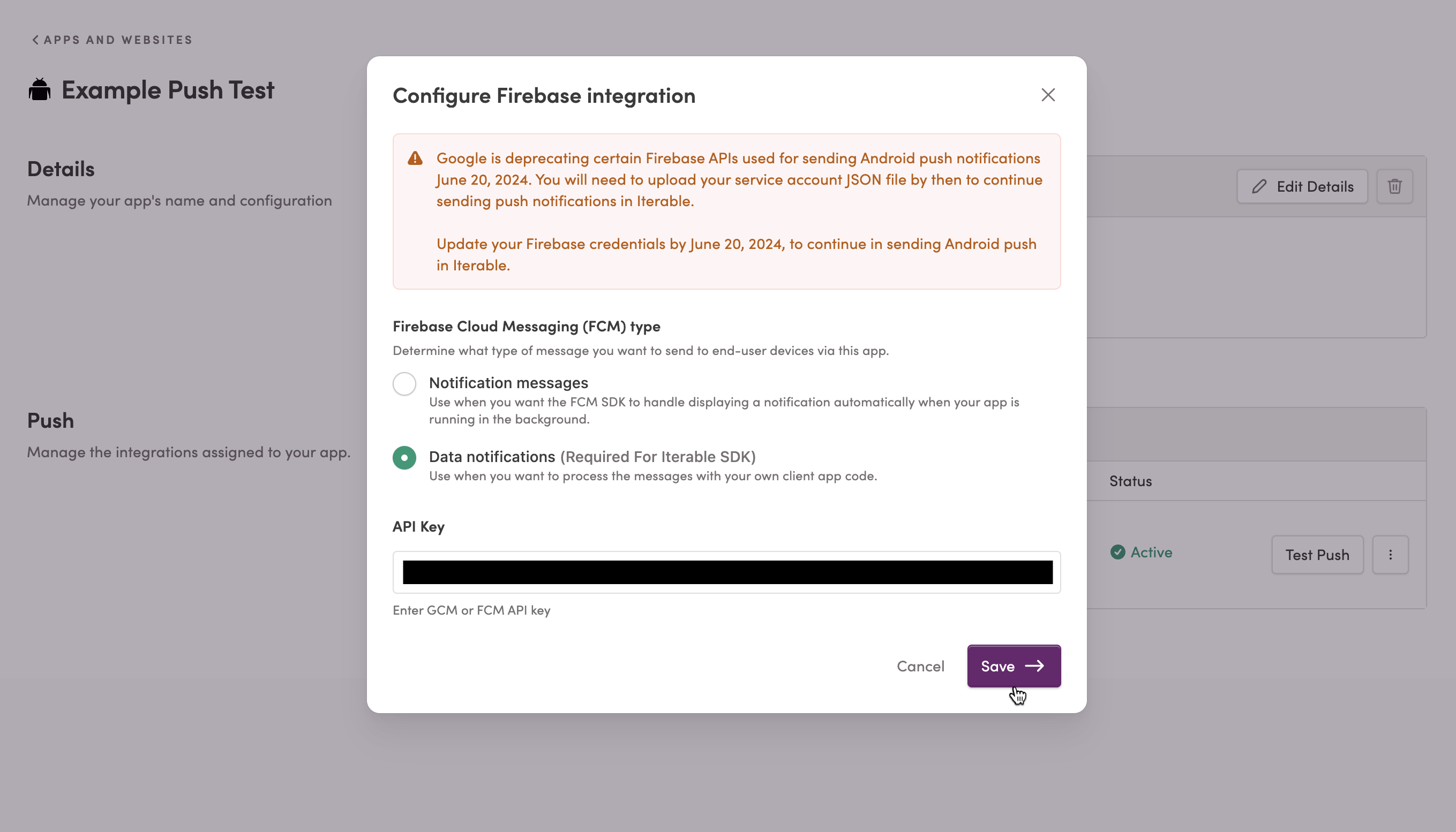The width and height of the screenshot is (1456, 832).
Task: Close the Configure Firebase integration dialog
Action: click(1047, 95)
